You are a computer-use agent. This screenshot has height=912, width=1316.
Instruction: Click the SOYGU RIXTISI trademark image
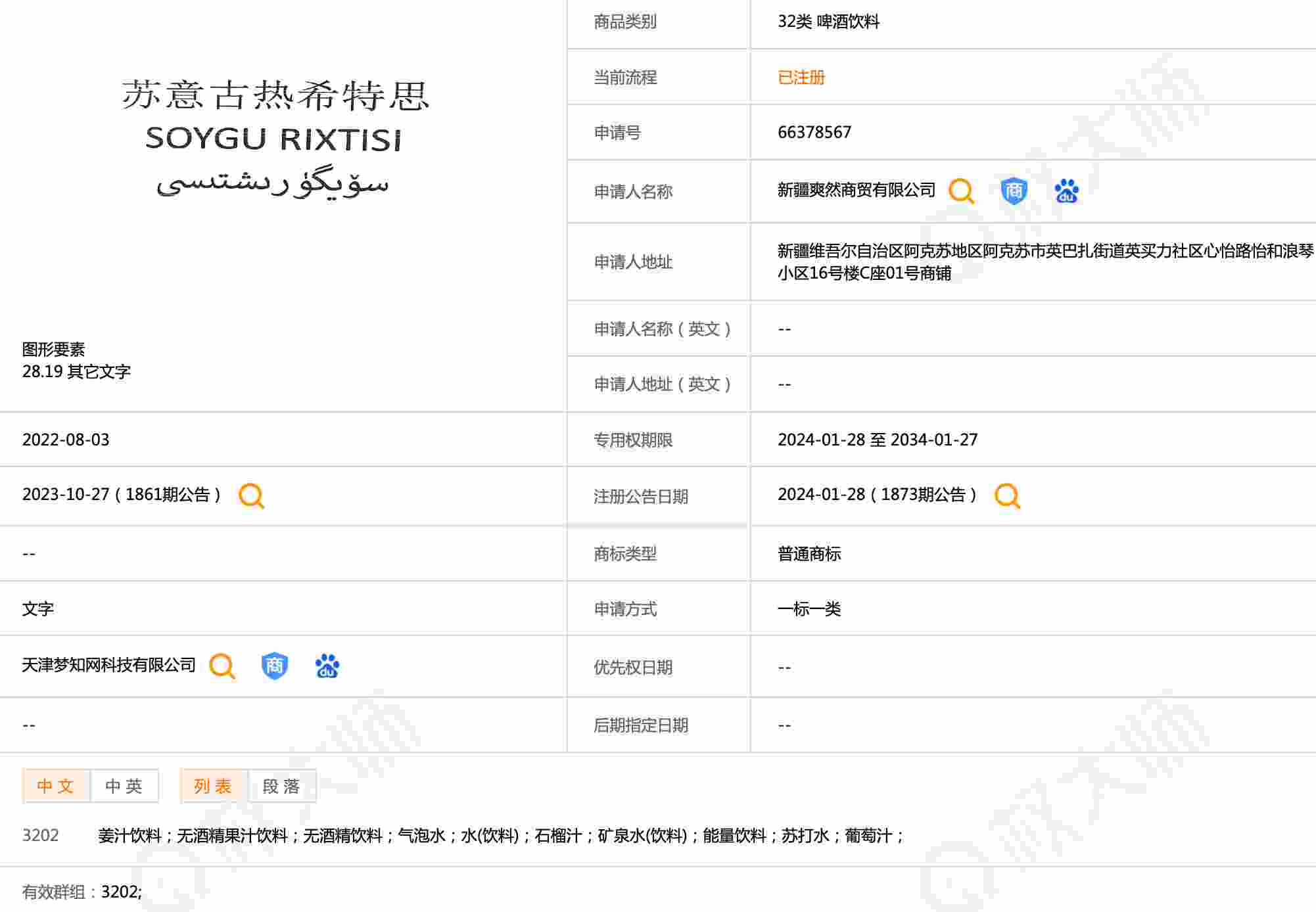[x=274, y=138]
